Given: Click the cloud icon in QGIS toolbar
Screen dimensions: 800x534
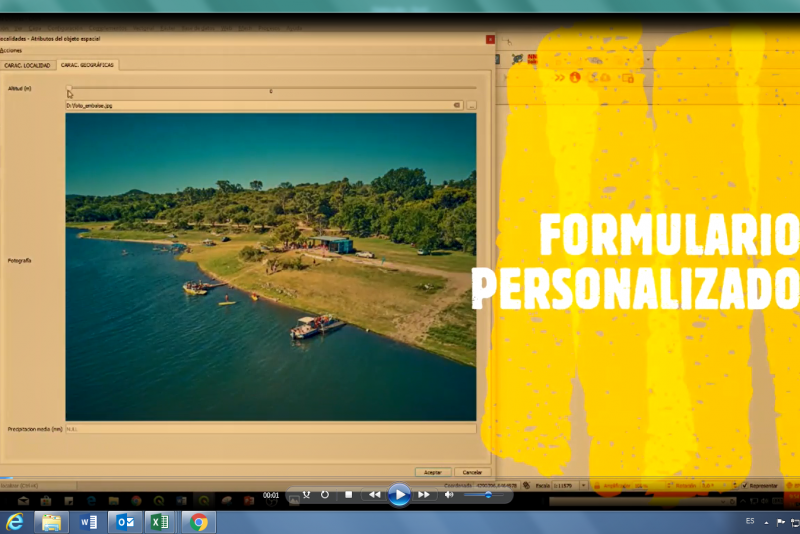Looking at the screenshot, I should click(606, 78).
